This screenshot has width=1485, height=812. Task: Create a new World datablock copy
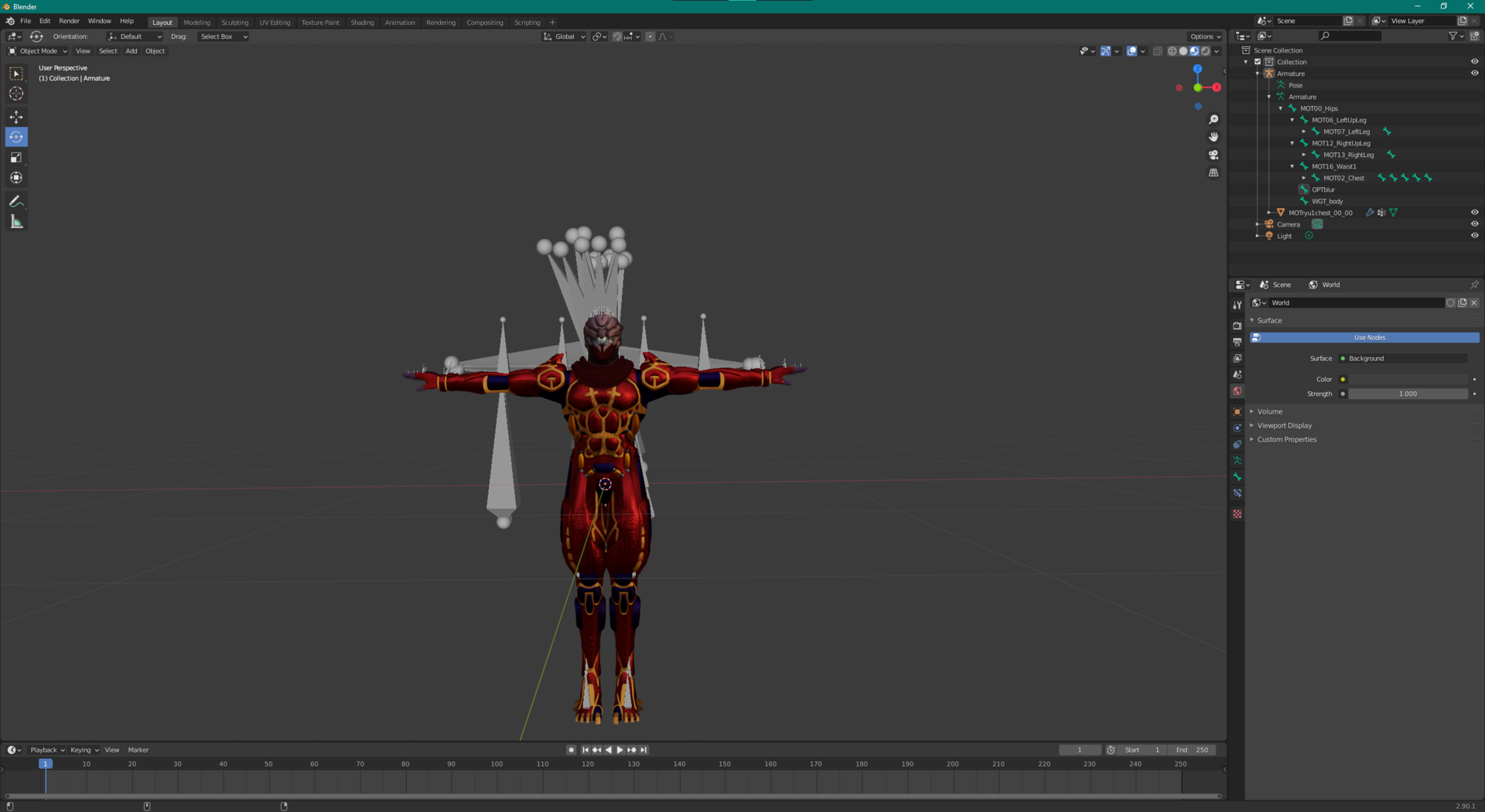coord(1463,303)
